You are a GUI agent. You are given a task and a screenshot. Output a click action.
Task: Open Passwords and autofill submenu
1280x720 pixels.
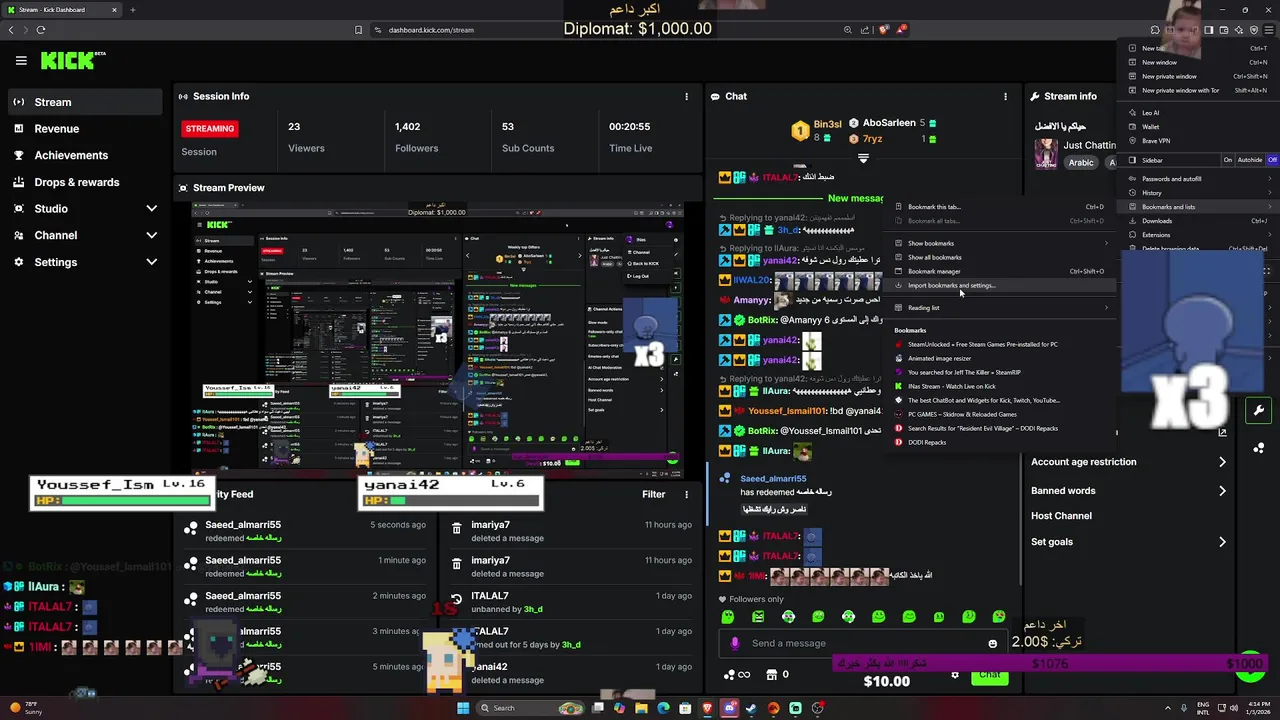[1200, 179]
